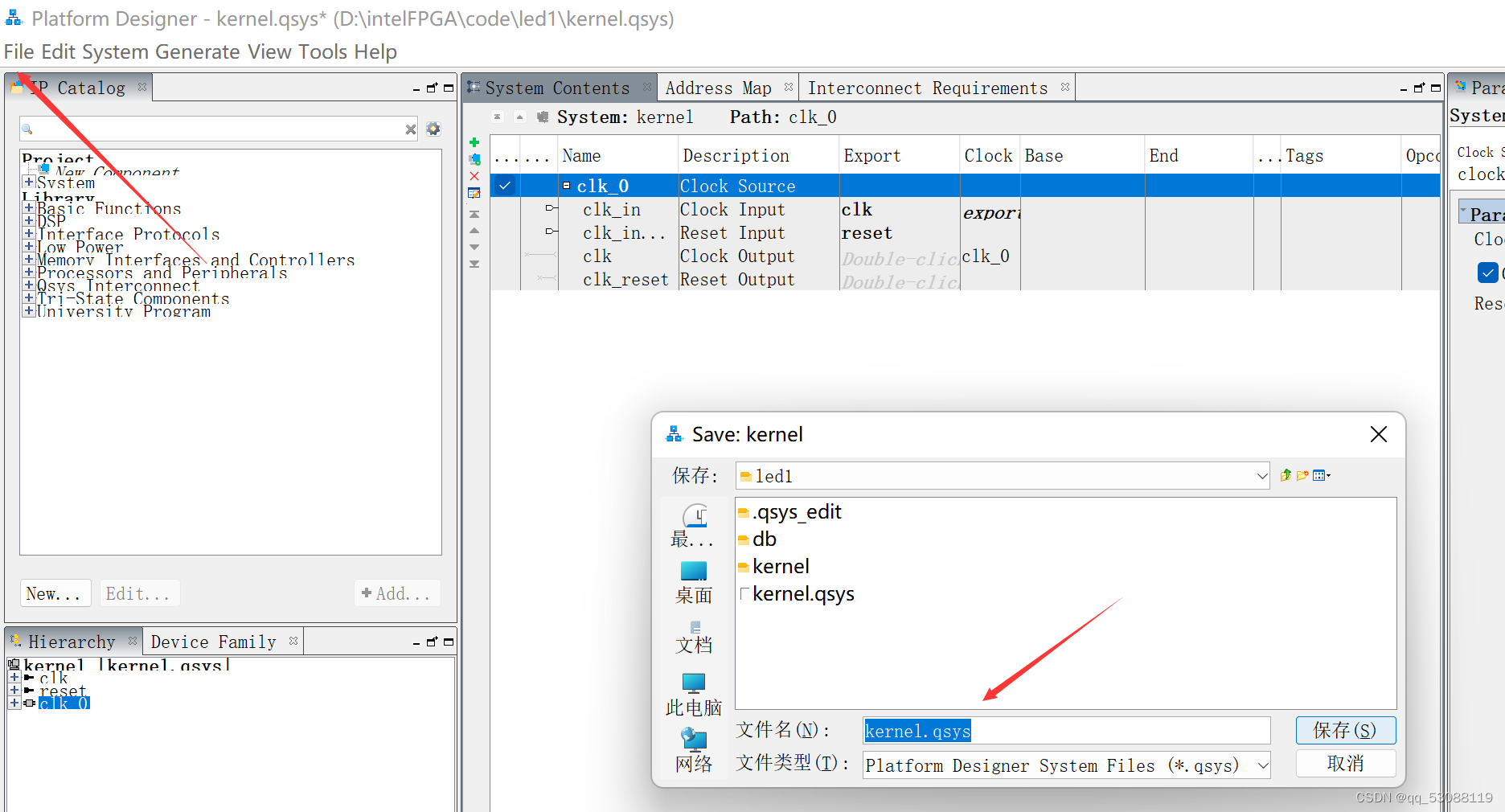Viewport: 1505px width, 812px height.
Task: Expand Interface Protocols in IP Catalog
Action: coord(29,234)
